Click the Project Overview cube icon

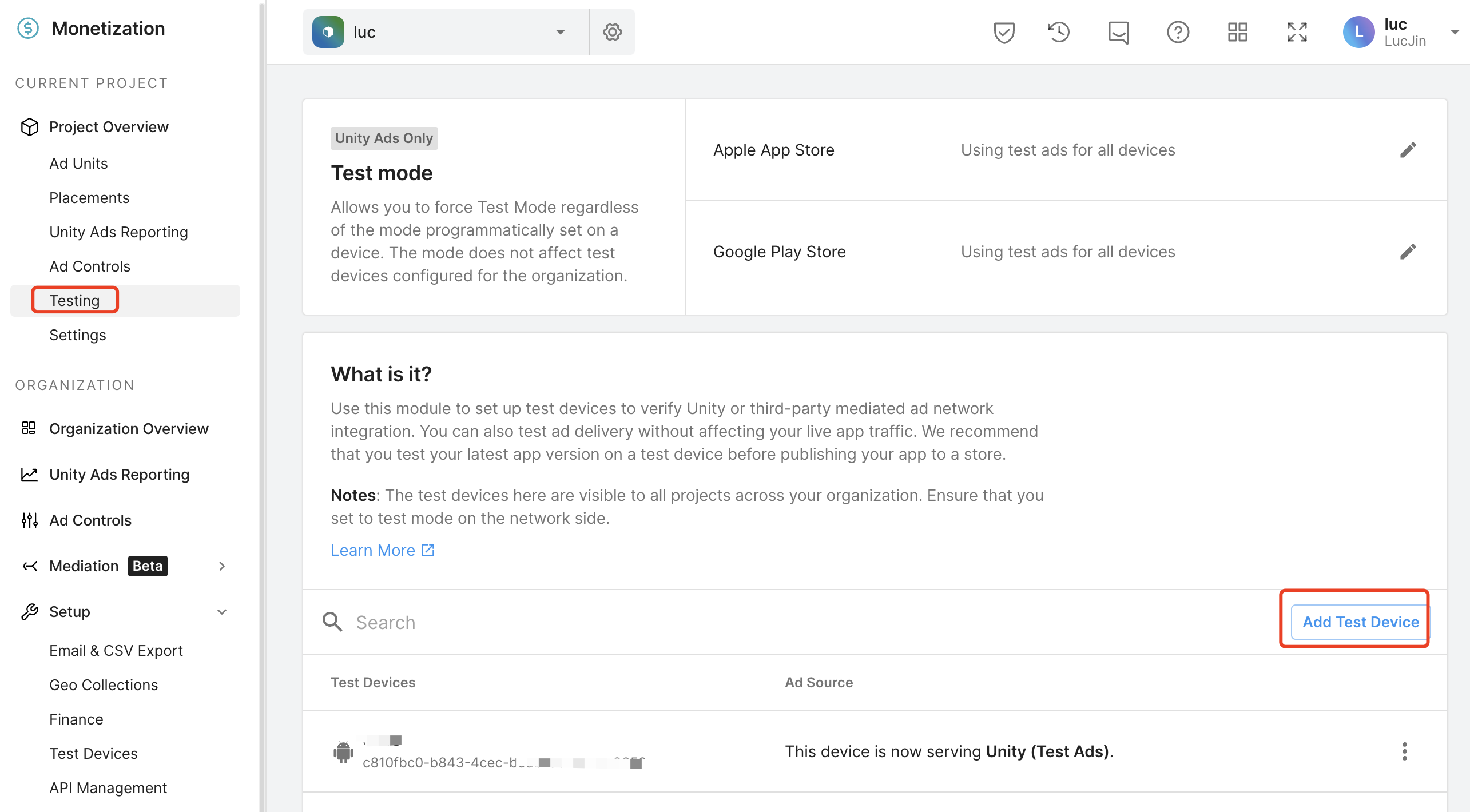[x=30, y=127]
